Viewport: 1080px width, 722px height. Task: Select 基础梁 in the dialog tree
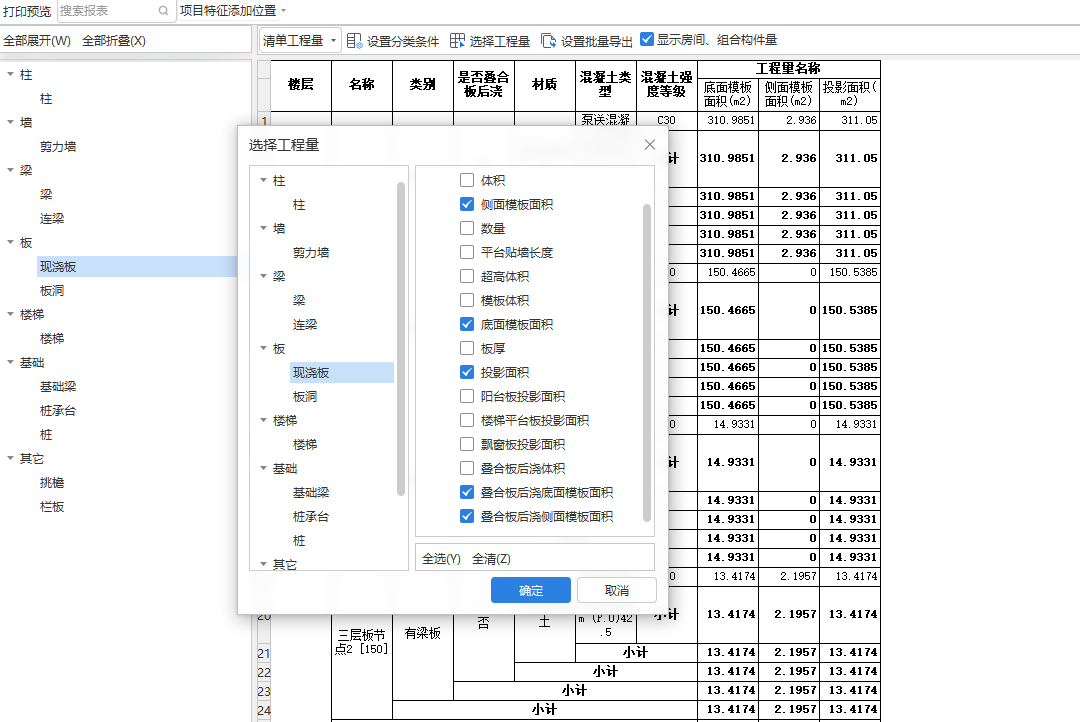click(x=311, y=493)
